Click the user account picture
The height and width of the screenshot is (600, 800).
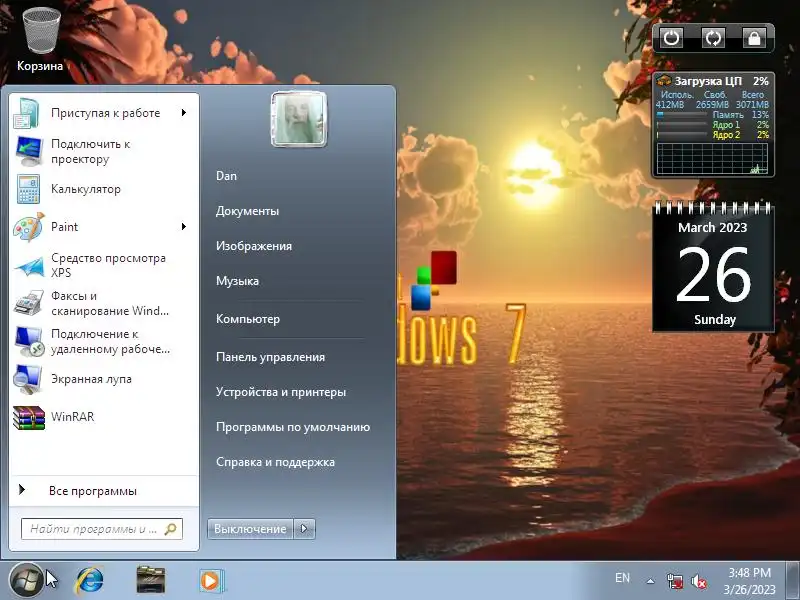coord(298,119)
